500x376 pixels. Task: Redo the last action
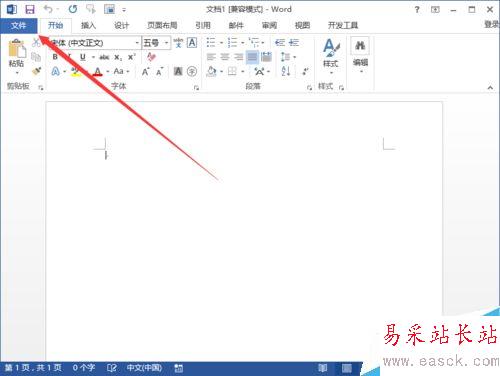click(73, 9)
